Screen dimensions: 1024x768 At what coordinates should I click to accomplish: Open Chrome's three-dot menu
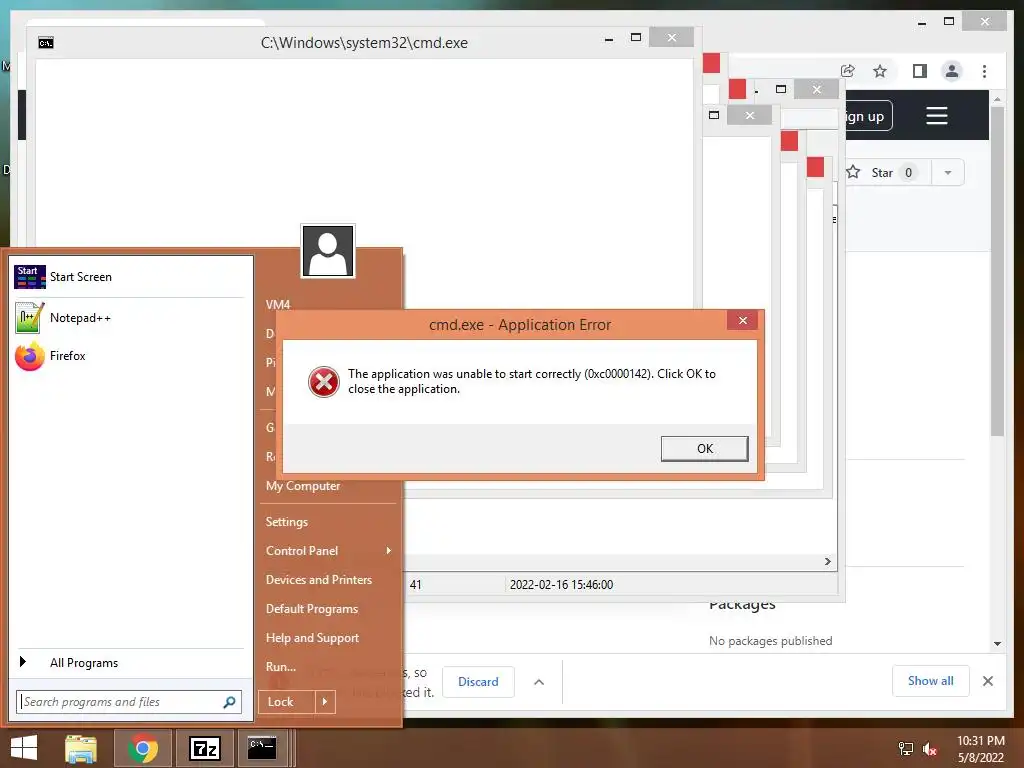(x=984, y=71)
